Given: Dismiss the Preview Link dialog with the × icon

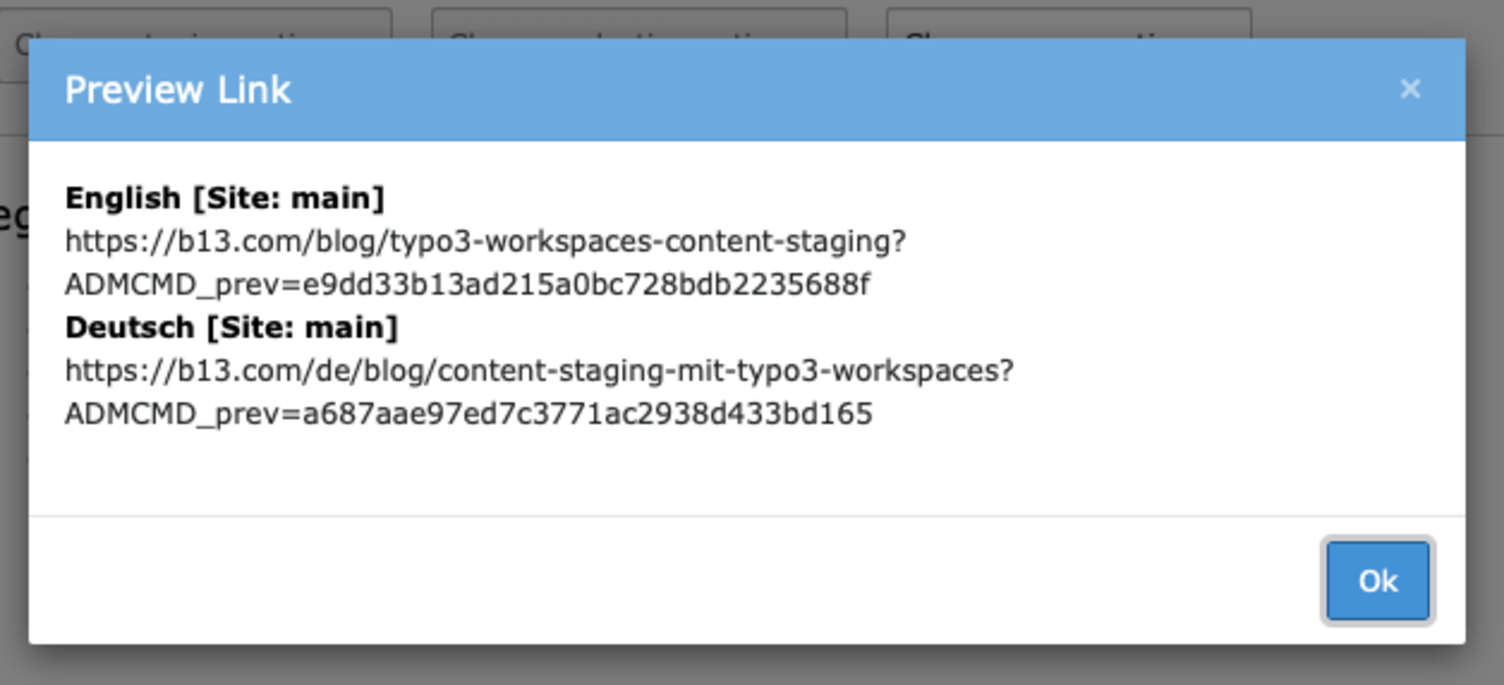Looking at the screenshot, I should point(1410,89).
